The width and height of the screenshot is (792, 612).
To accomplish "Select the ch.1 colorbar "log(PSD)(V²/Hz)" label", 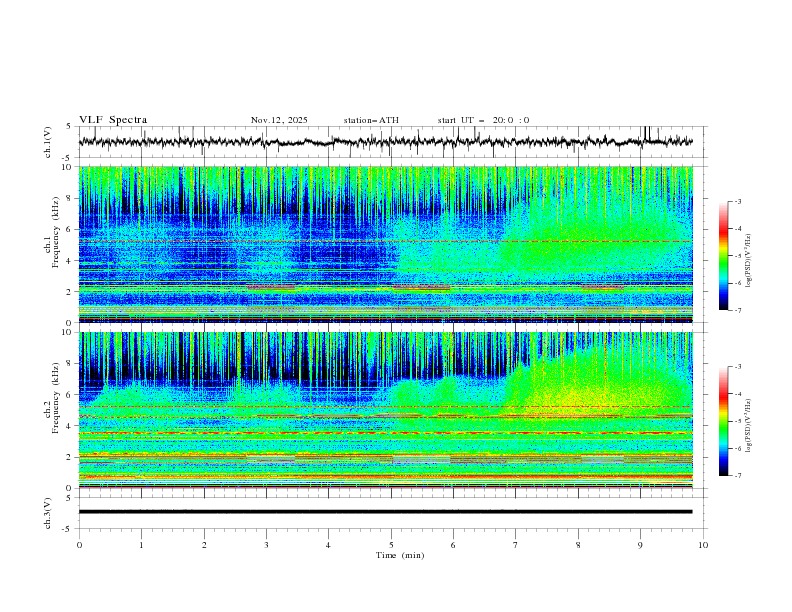I will point(749,260).
